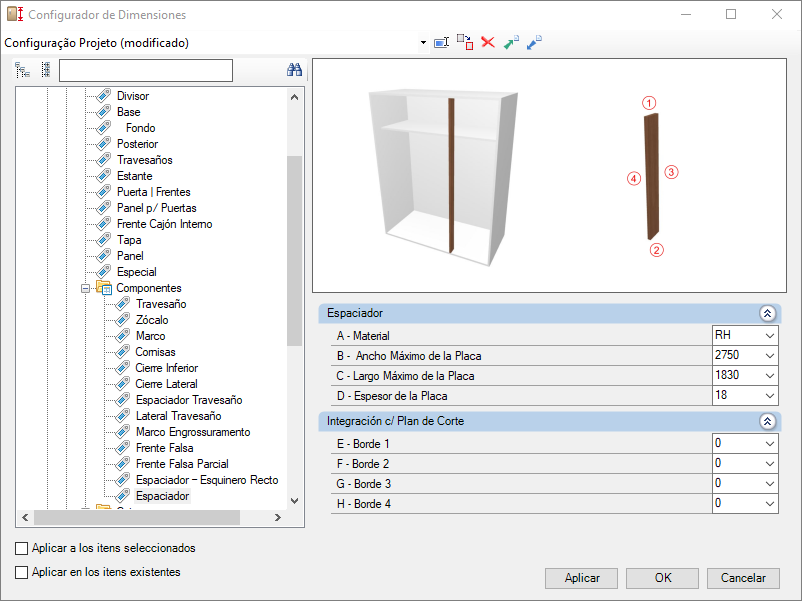
Task: Select Puerta | Frentes tree item
Action: (x=153, y=192)
